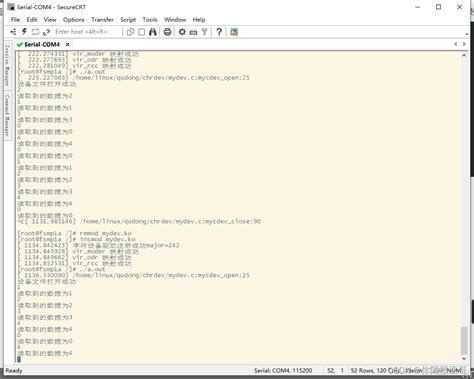Click the Session Manager toolbar icon
The width and height of the screenshot is (474, 379).
(x=13, y=32)
